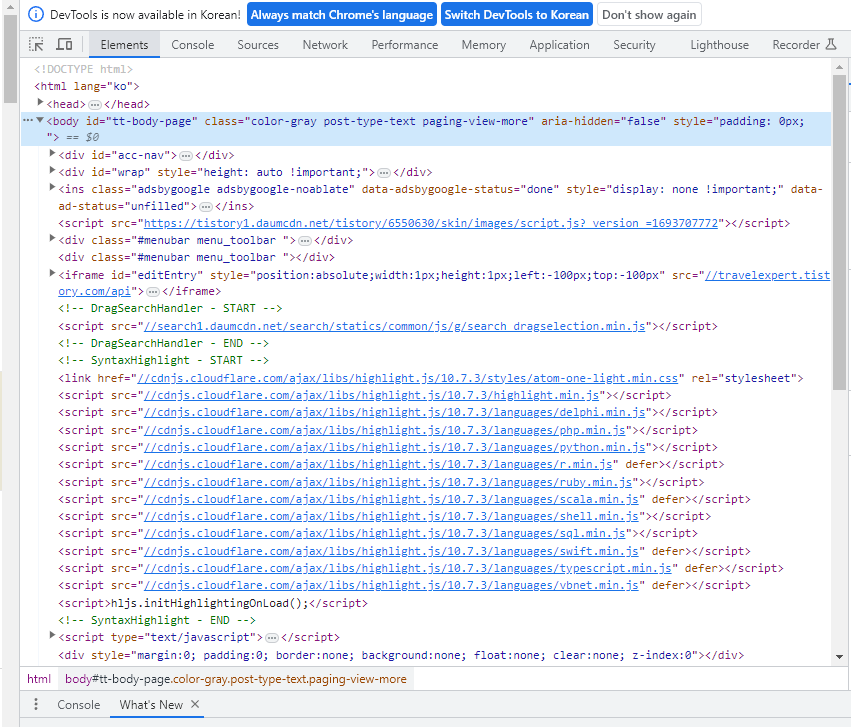Open the Console tab
This screenshot has width=851, height=727.
click(193, 44)
